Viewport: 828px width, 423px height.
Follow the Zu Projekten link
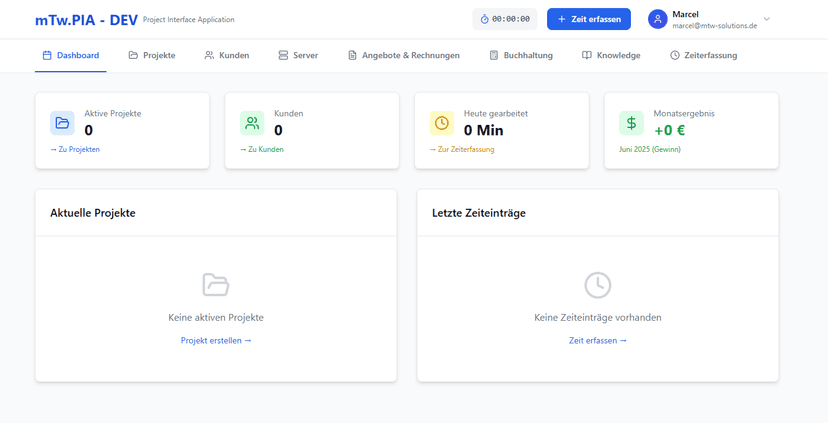click(75, 149)
